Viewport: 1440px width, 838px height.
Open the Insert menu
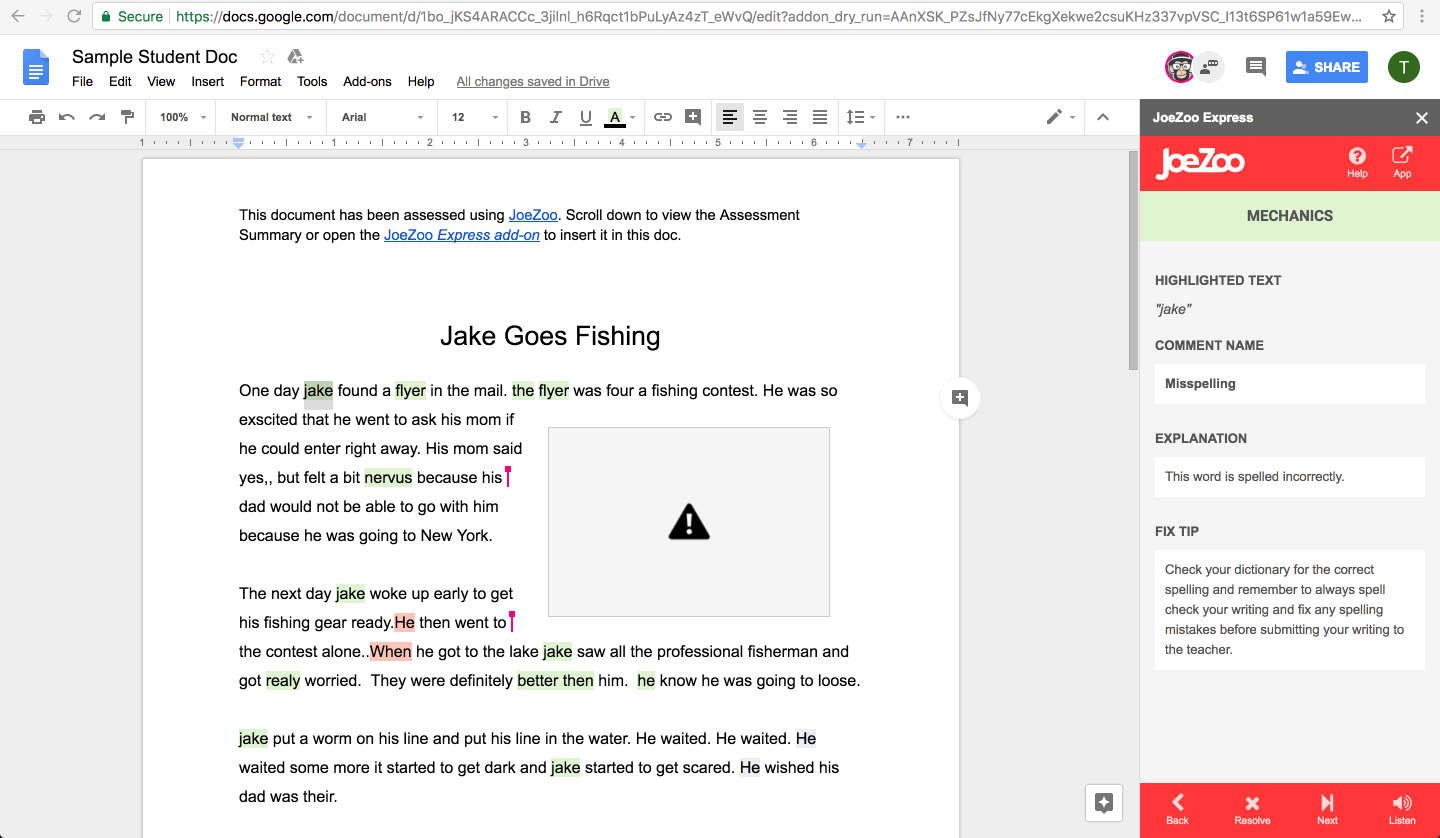point(208,82)
